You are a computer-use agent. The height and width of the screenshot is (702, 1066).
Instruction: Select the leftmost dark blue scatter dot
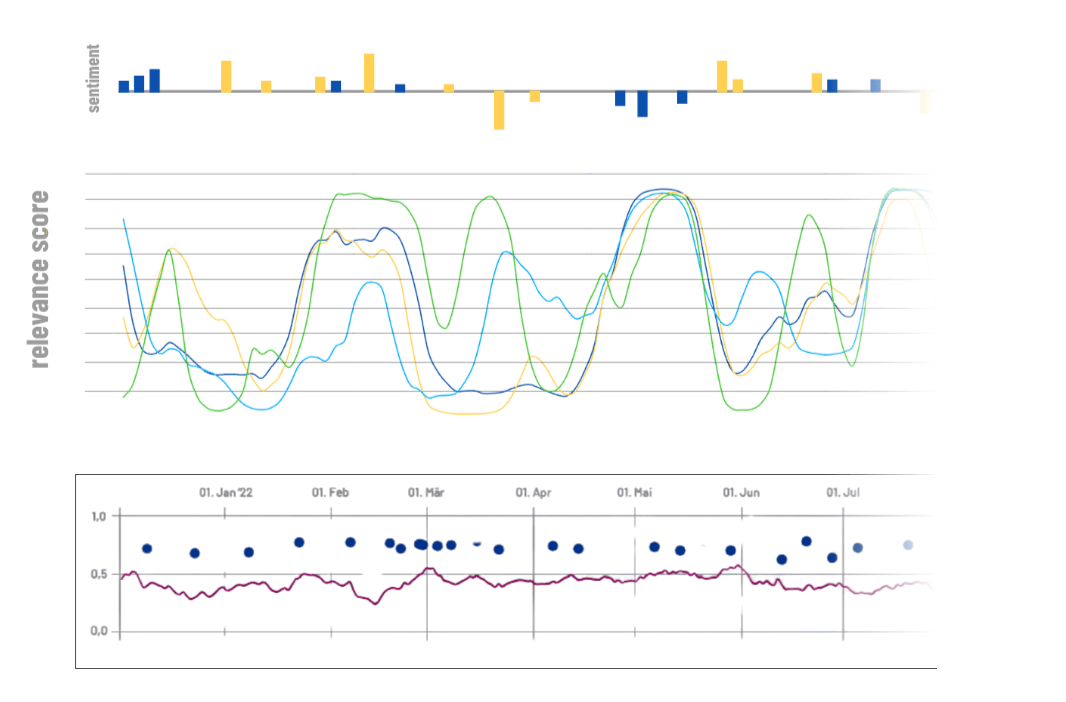pos(147,548)
